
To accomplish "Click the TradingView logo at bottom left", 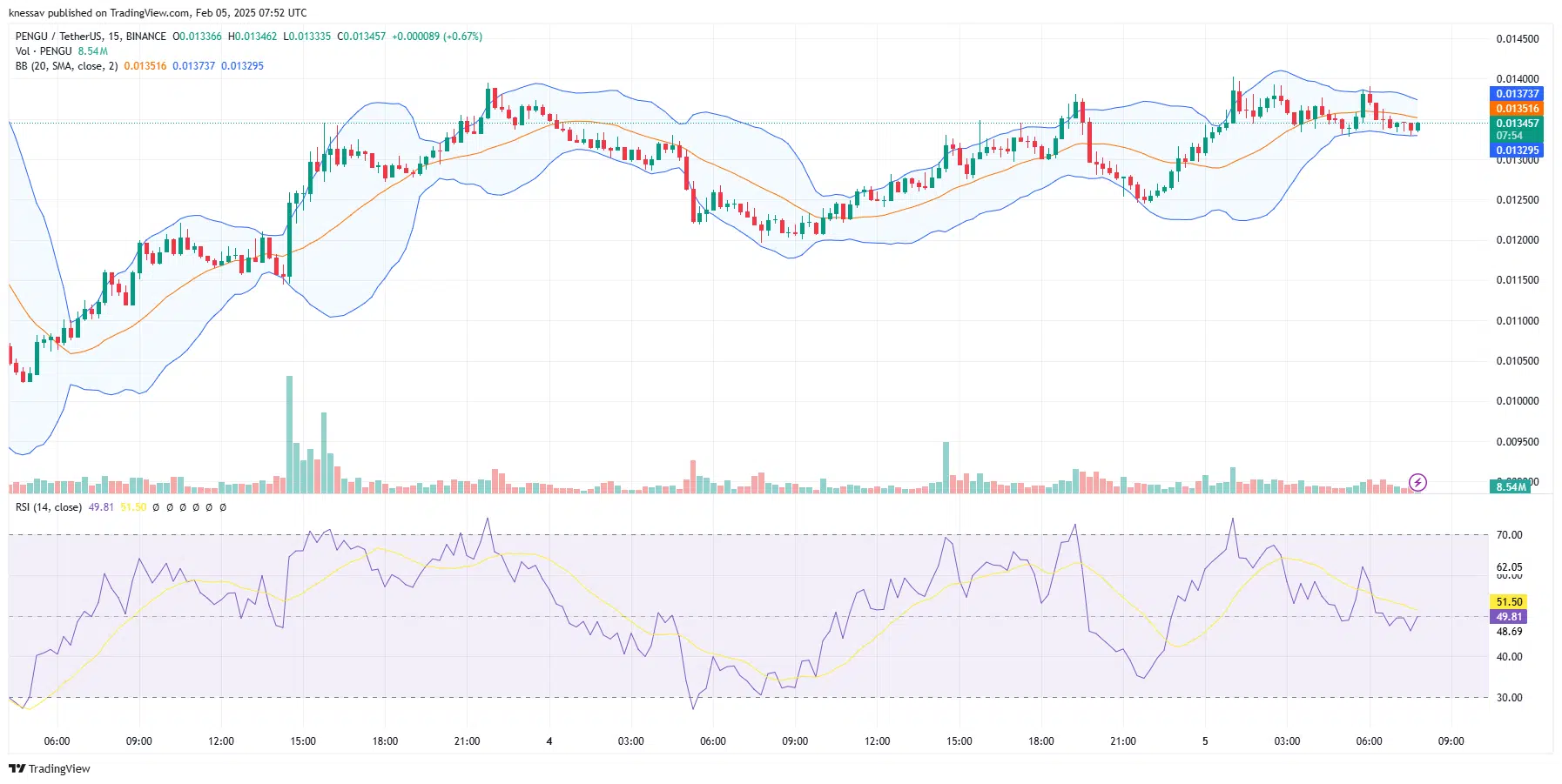I will pos(50,768).
